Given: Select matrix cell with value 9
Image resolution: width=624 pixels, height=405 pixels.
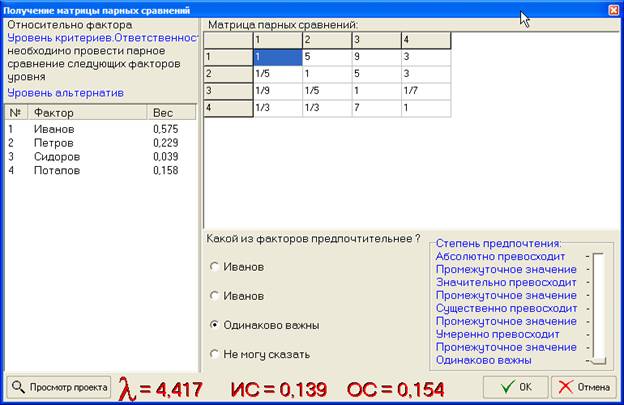Looking at the screenshot, I should click(x=376, y=57).
